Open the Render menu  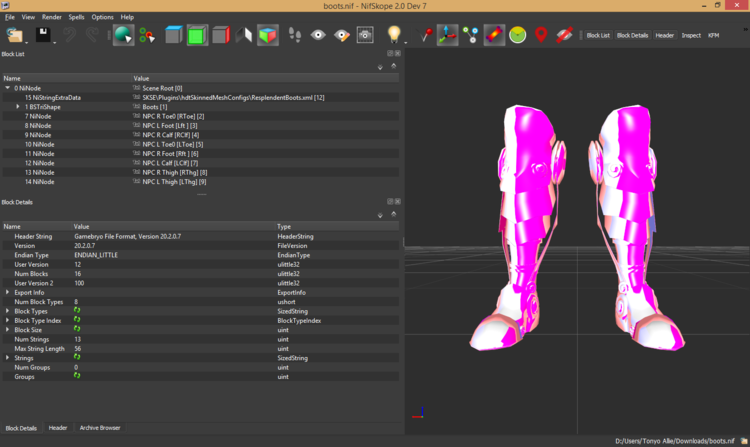tap(52, 17)
